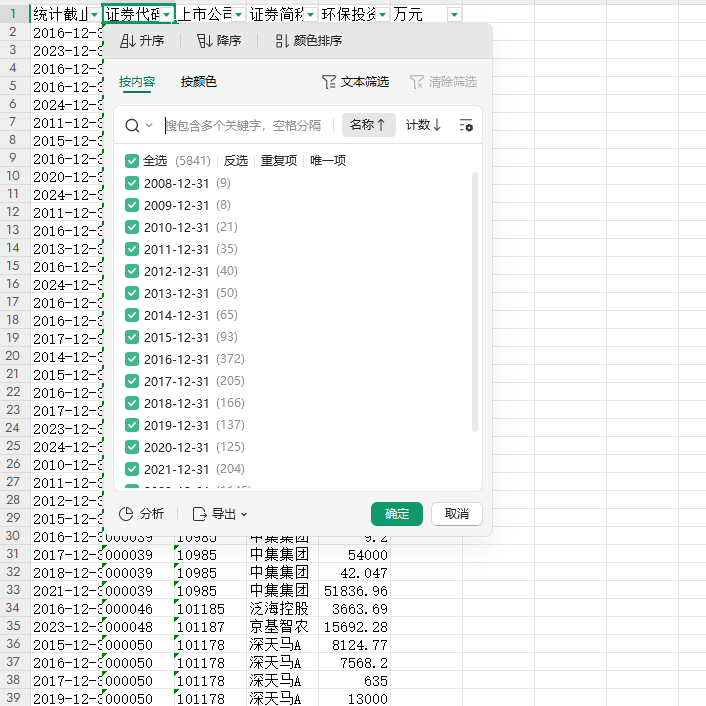Viewport: 706px width, 706px height.
Task: Click 反选 to invert selection
Action: point(236,161)
